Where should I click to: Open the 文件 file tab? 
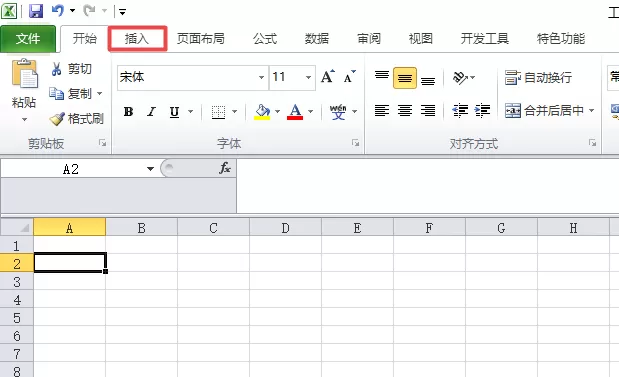tap(28, 38)
